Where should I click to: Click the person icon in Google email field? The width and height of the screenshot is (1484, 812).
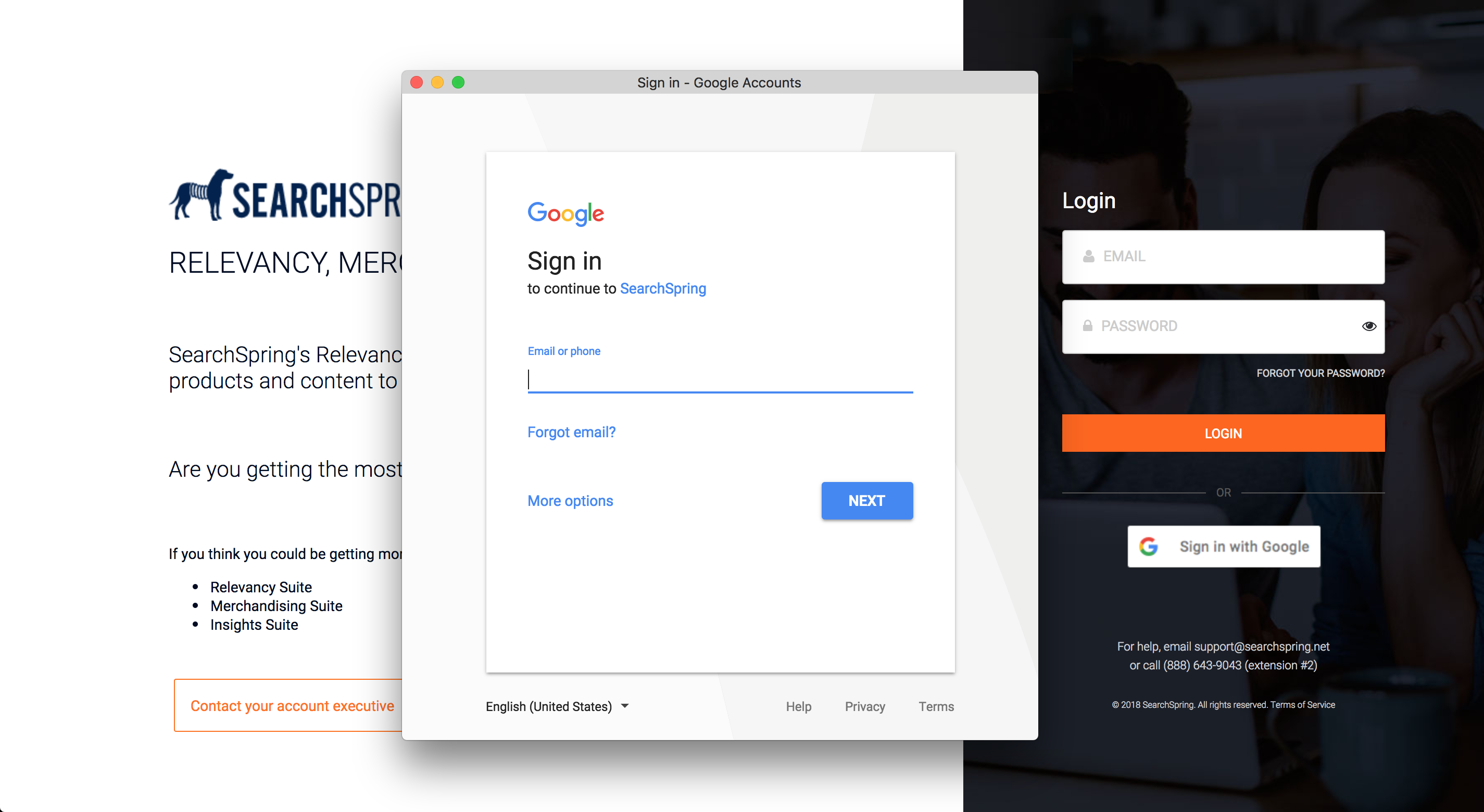[1089, 256]
